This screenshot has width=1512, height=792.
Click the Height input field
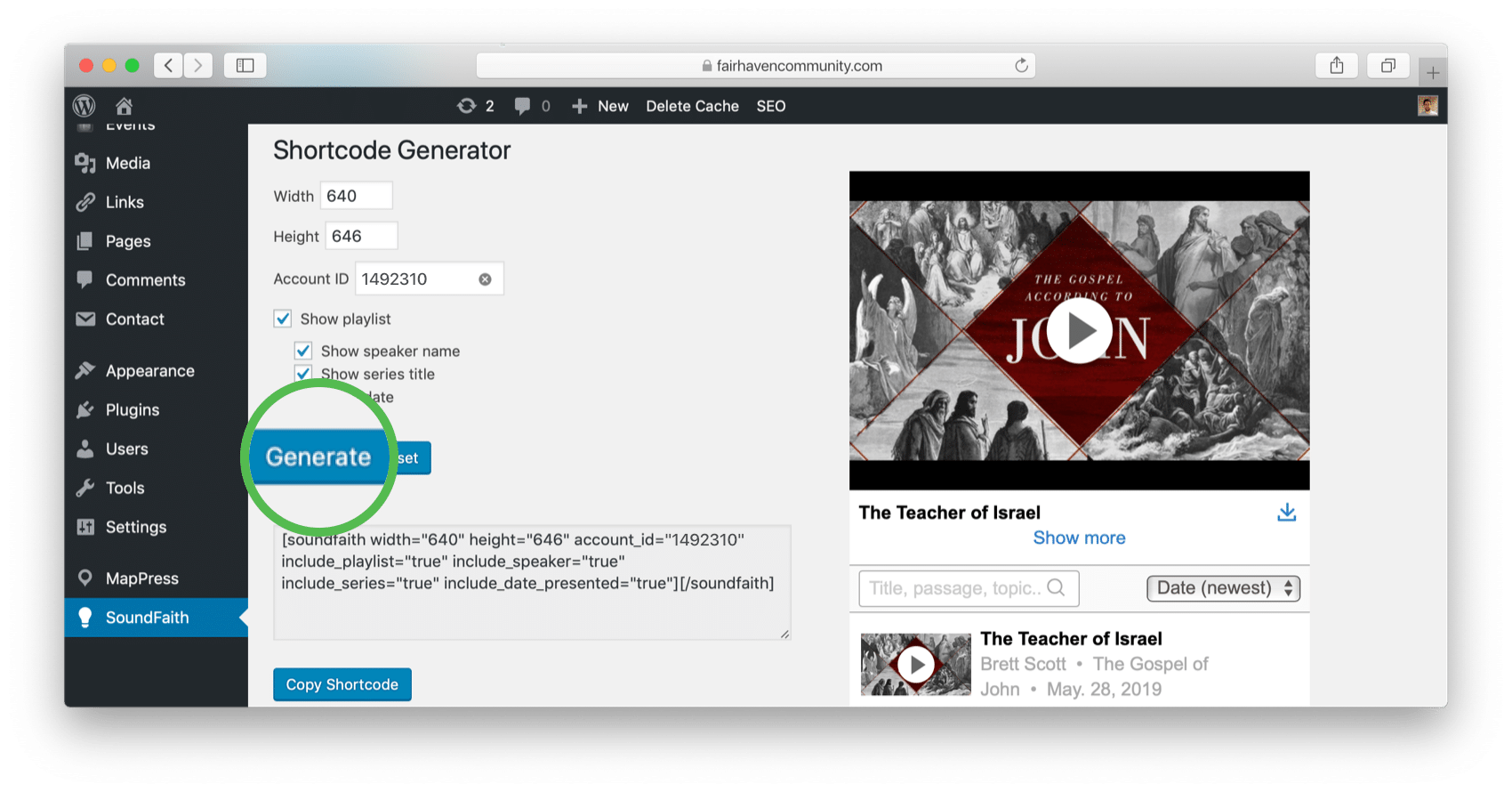pyautogui.click(x=361, y=236)
